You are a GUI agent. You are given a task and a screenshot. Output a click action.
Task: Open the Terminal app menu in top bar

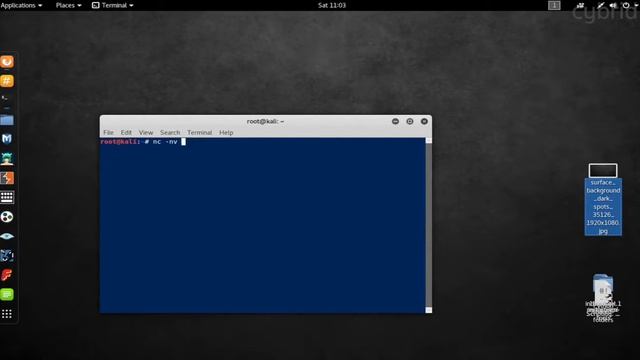coord(113,5)
